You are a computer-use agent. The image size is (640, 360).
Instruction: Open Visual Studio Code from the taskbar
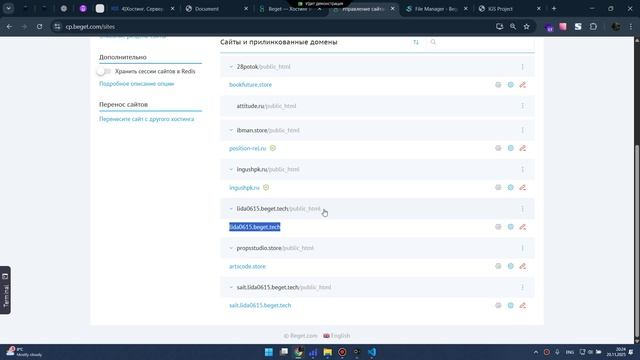371,352
